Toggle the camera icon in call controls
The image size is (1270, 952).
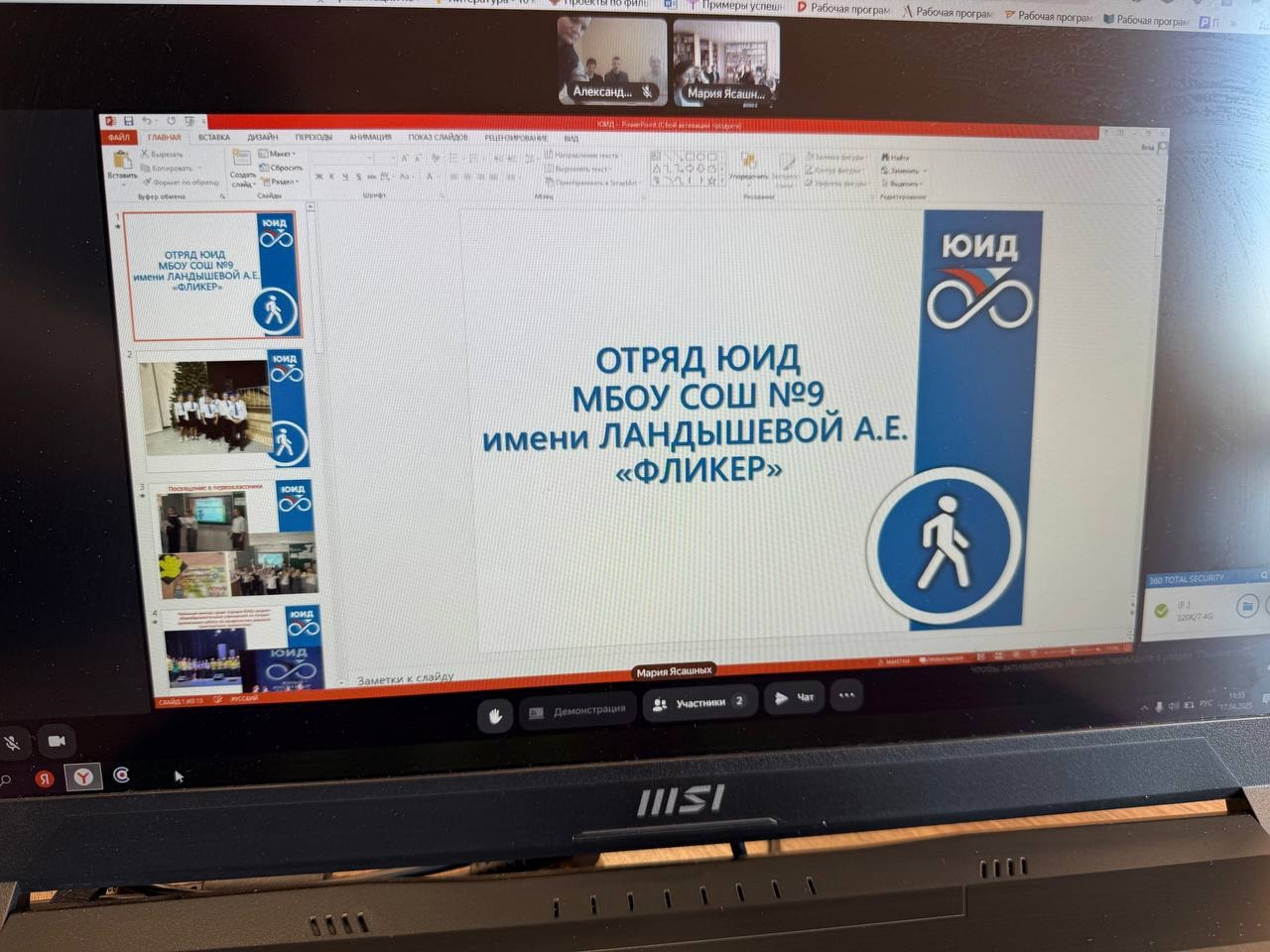[57, 741]
